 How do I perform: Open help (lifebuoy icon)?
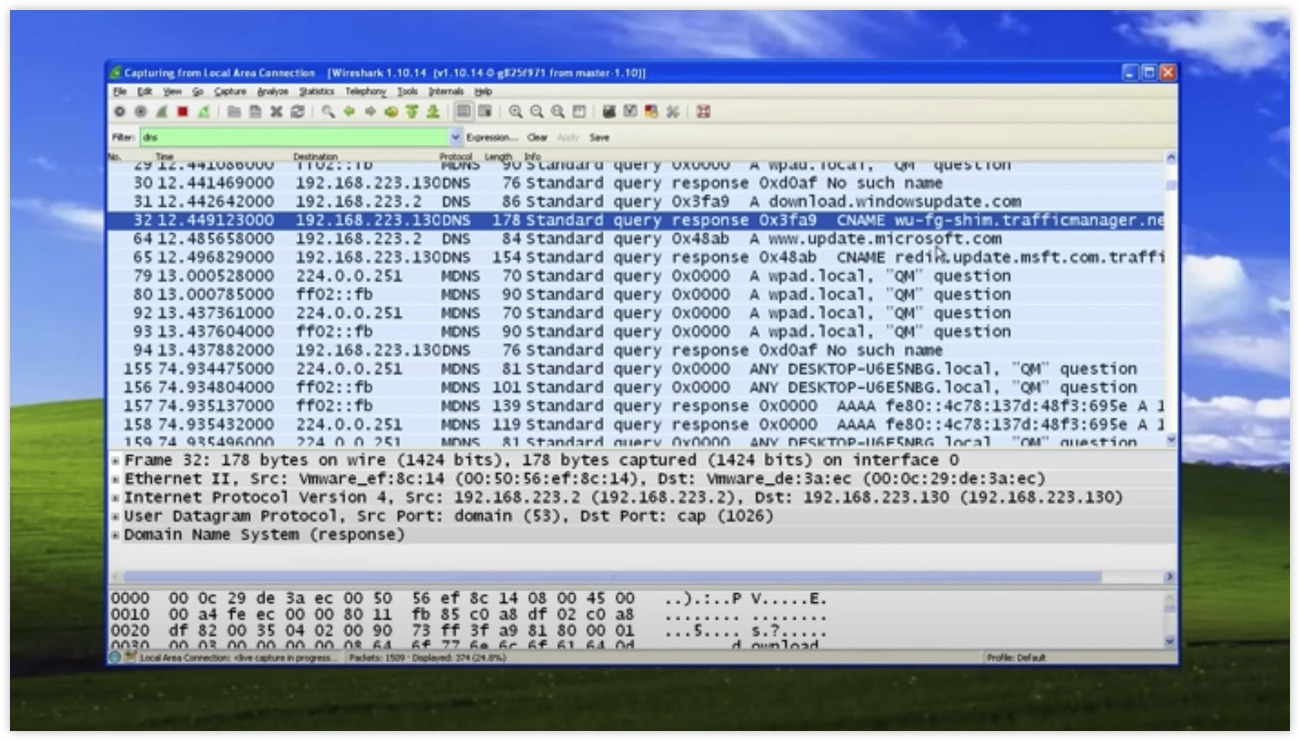click(x=703, y=112)
